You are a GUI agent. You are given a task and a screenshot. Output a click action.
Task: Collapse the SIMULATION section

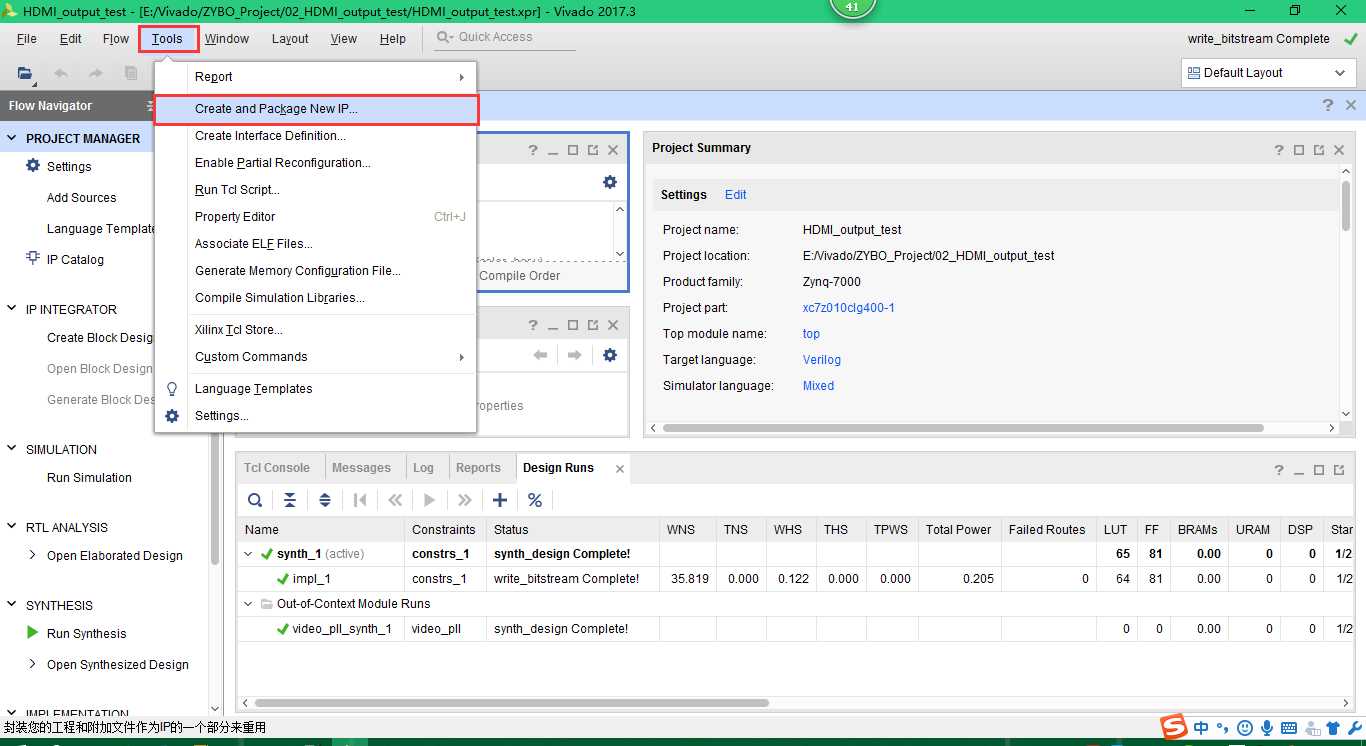pos(12,449)
